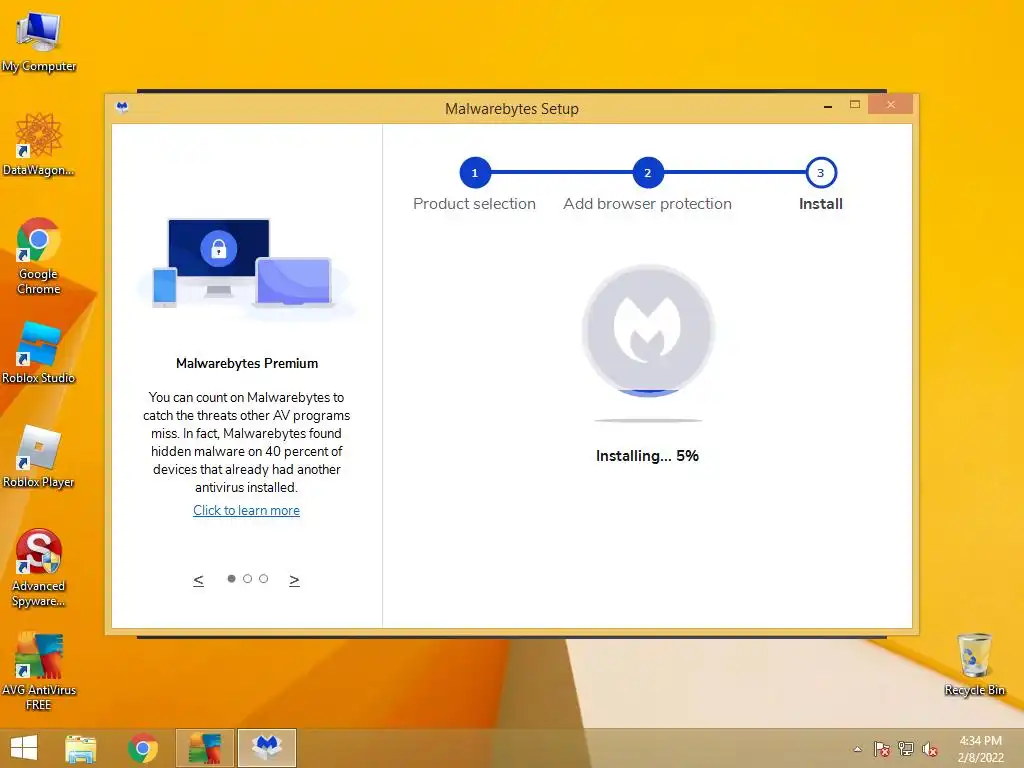Click the Malwarebytes title bar logo

coord(122,106)
